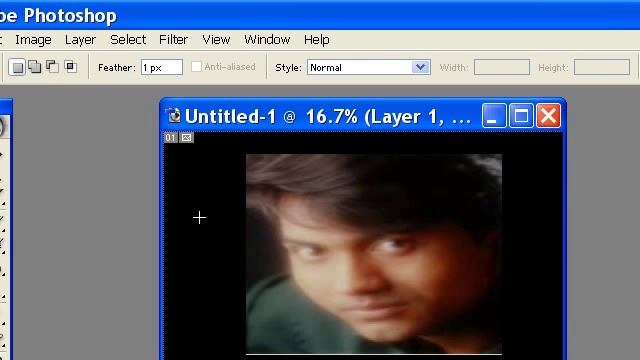The image size is (640, 360).
Task: Pick the Subtract from selection icon
Action: click(53, 67)
